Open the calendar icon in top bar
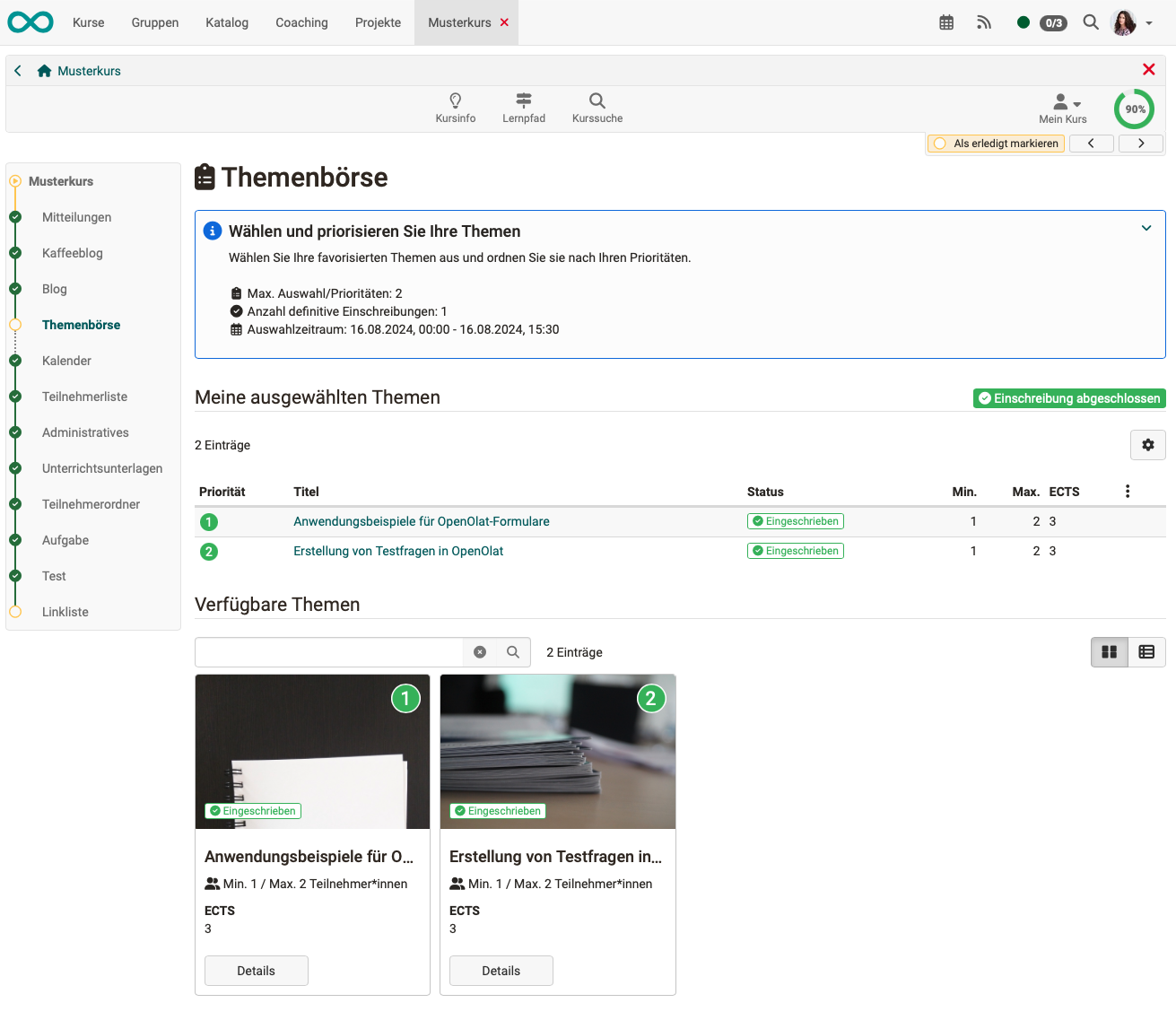 946,22
